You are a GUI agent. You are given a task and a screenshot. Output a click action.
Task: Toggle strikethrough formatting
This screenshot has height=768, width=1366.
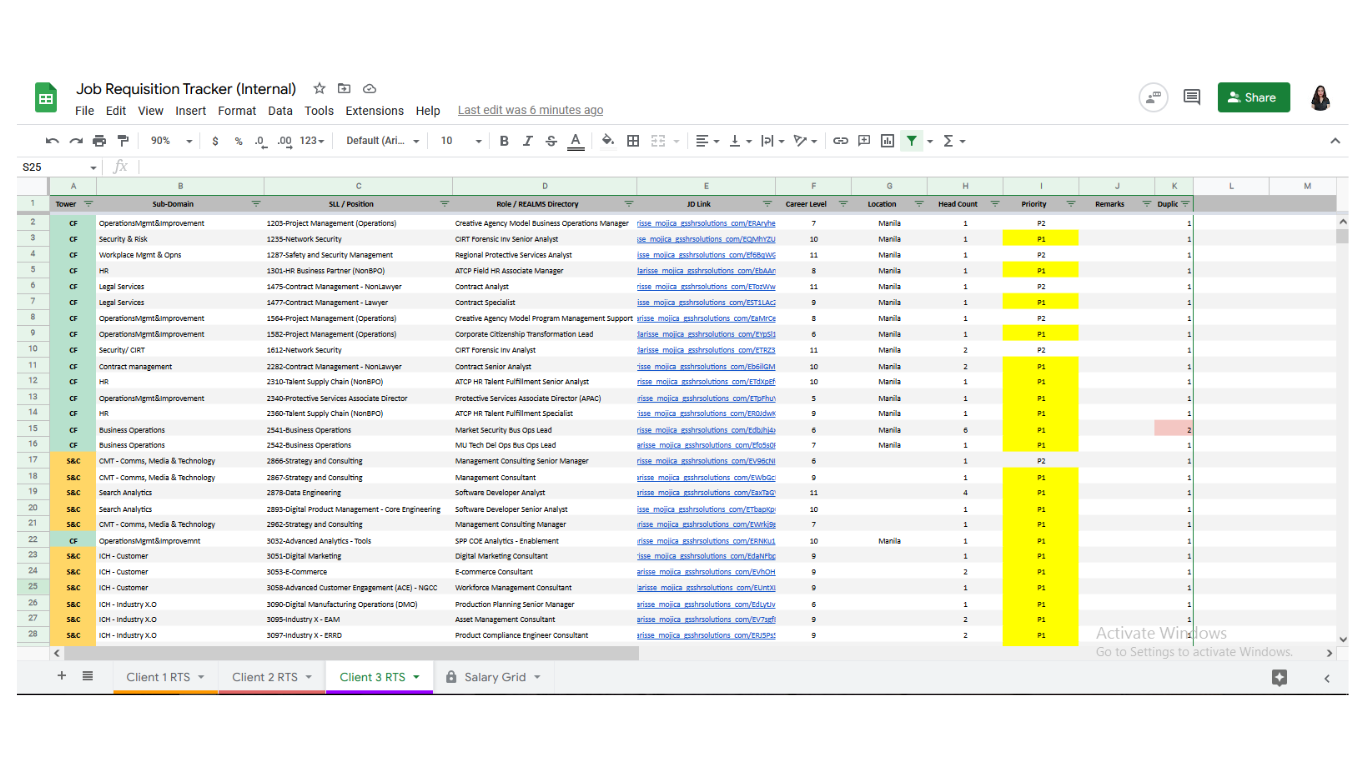click(551, 141)
